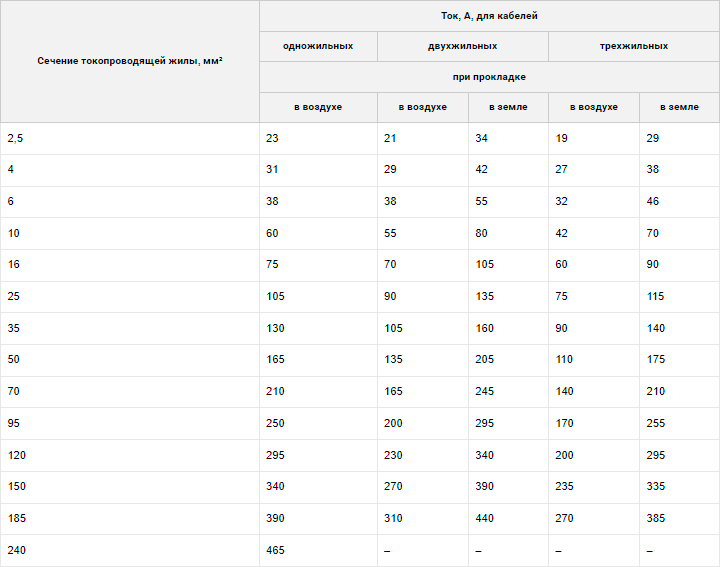This screenshot has width=720, height=567.
Task: Select the 16 section row label
Action: coord(13,264)
